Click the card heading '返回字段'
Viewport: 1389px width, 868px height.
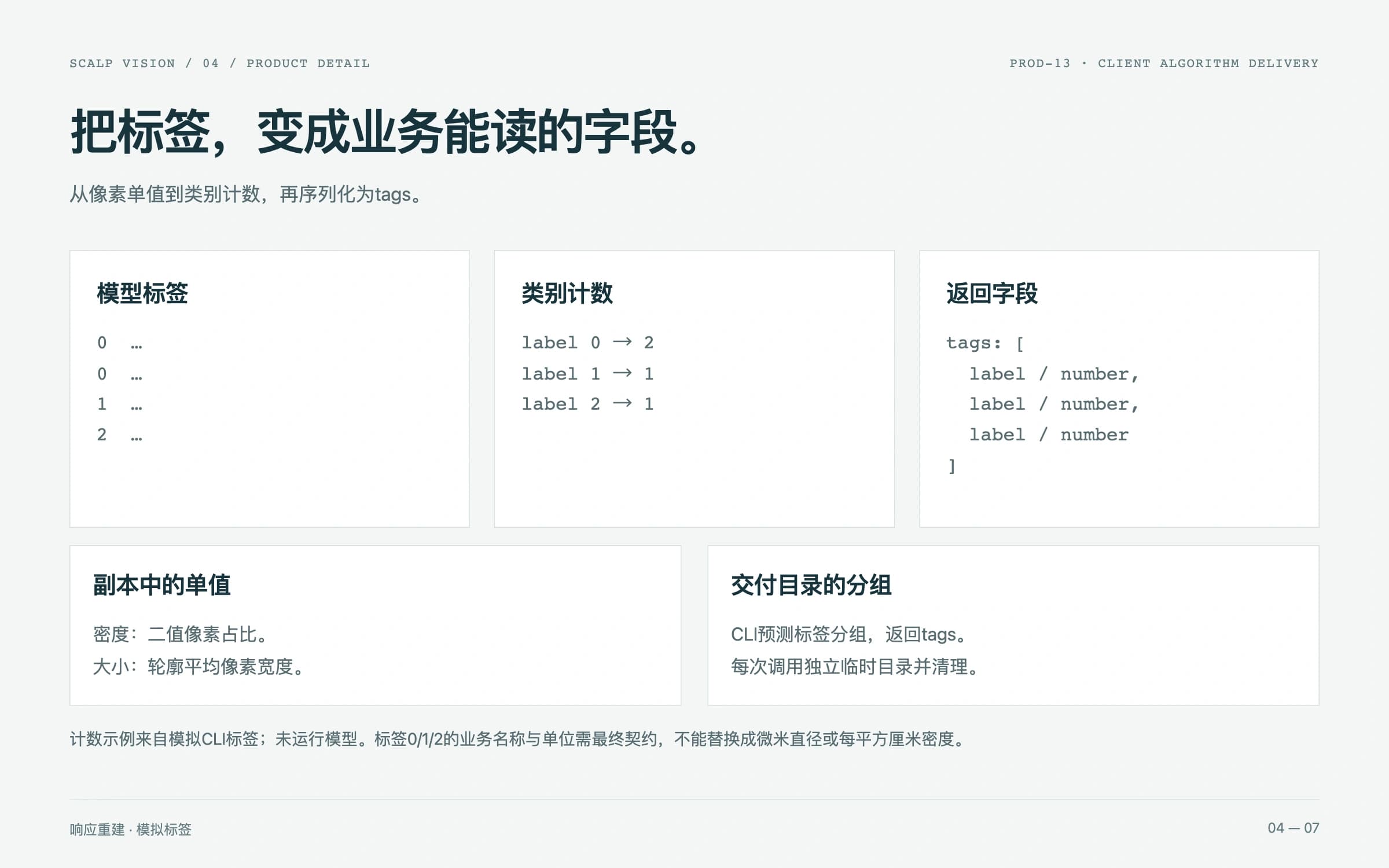(992, 293)
